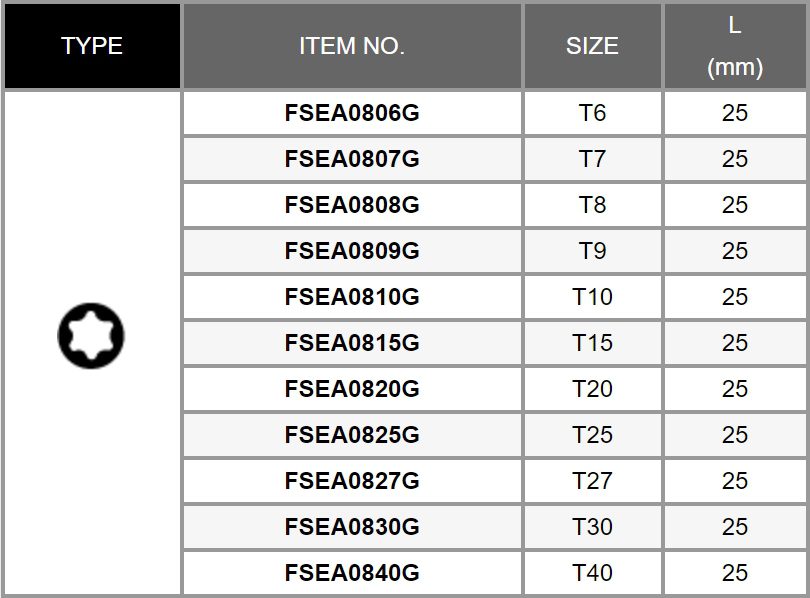Select the L (mm) column header
The image size is (810, 598).
(x=735, y=46)
